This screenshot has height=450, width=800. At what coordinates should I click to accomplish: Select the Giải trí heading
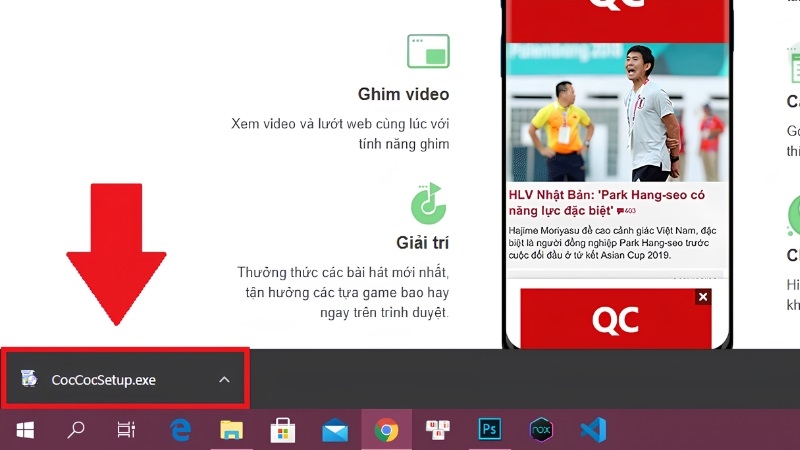[x=422, y=243]
